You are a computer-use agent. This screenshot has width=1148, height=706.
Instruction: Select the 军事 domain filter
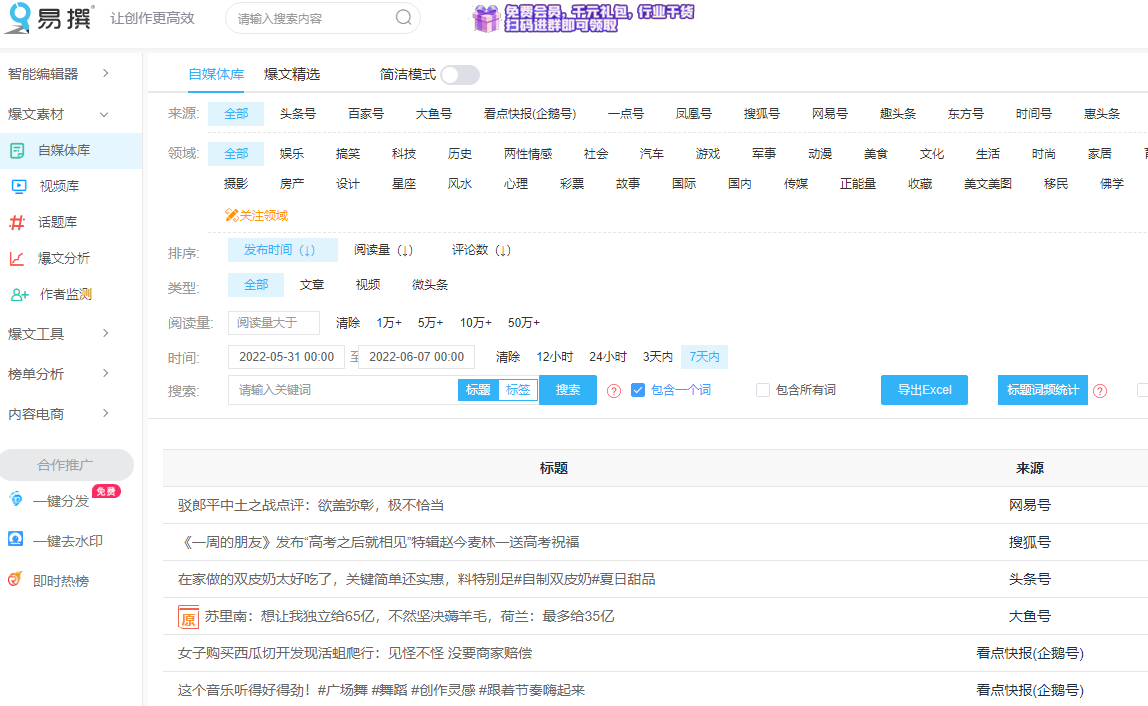point(764,154)
